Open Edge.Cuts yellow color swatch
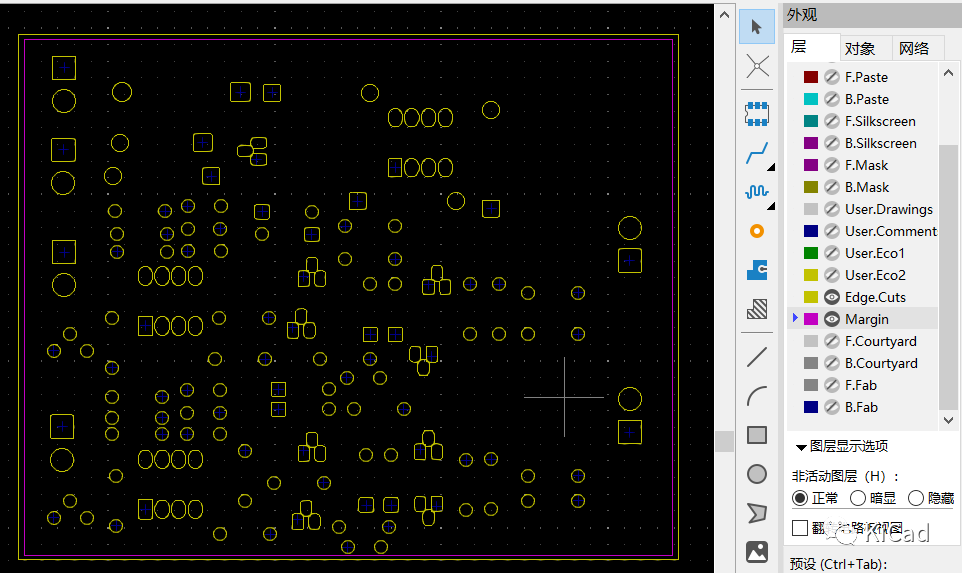 811,297
